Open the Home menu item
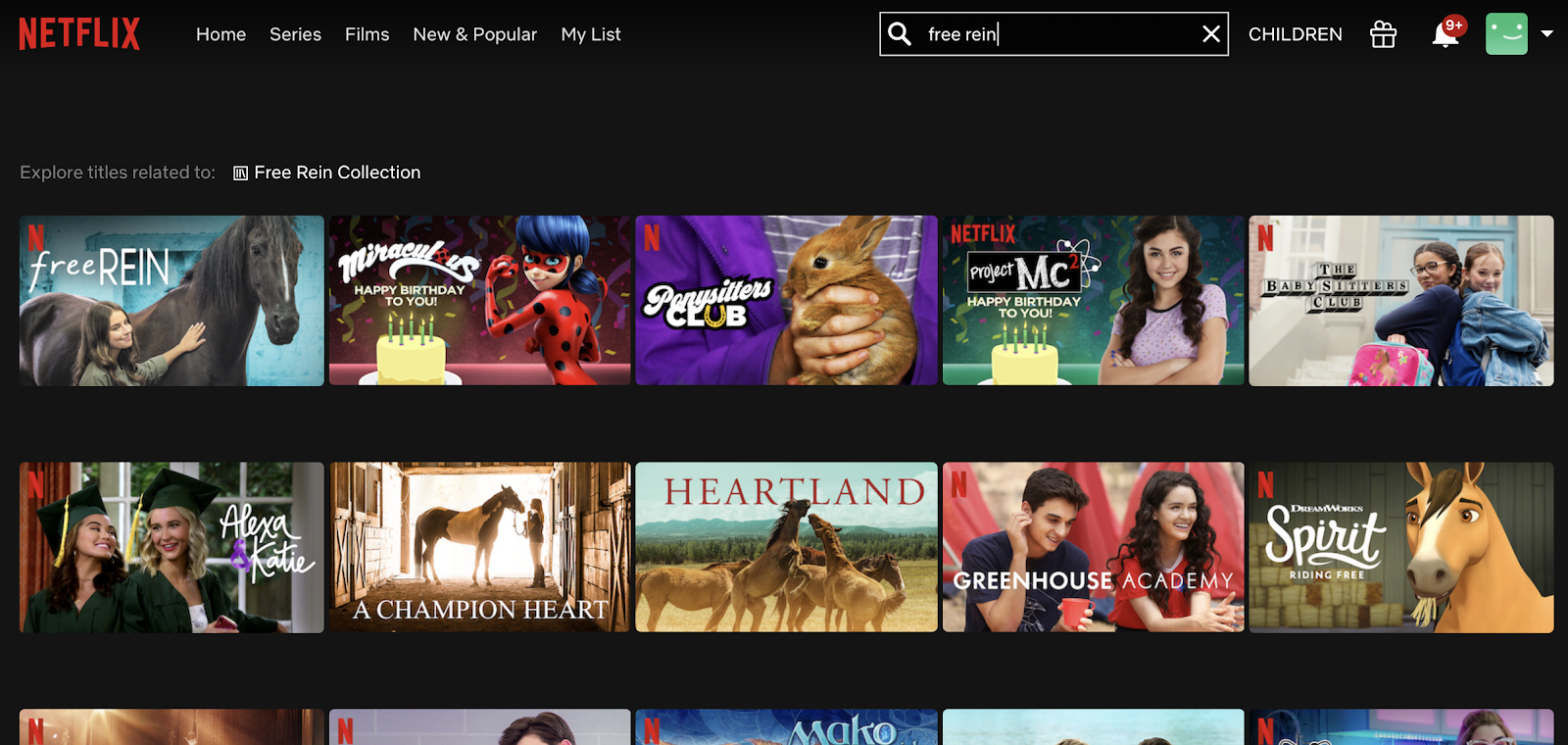Screen dimensions: 1568x745 click(220, 34)
